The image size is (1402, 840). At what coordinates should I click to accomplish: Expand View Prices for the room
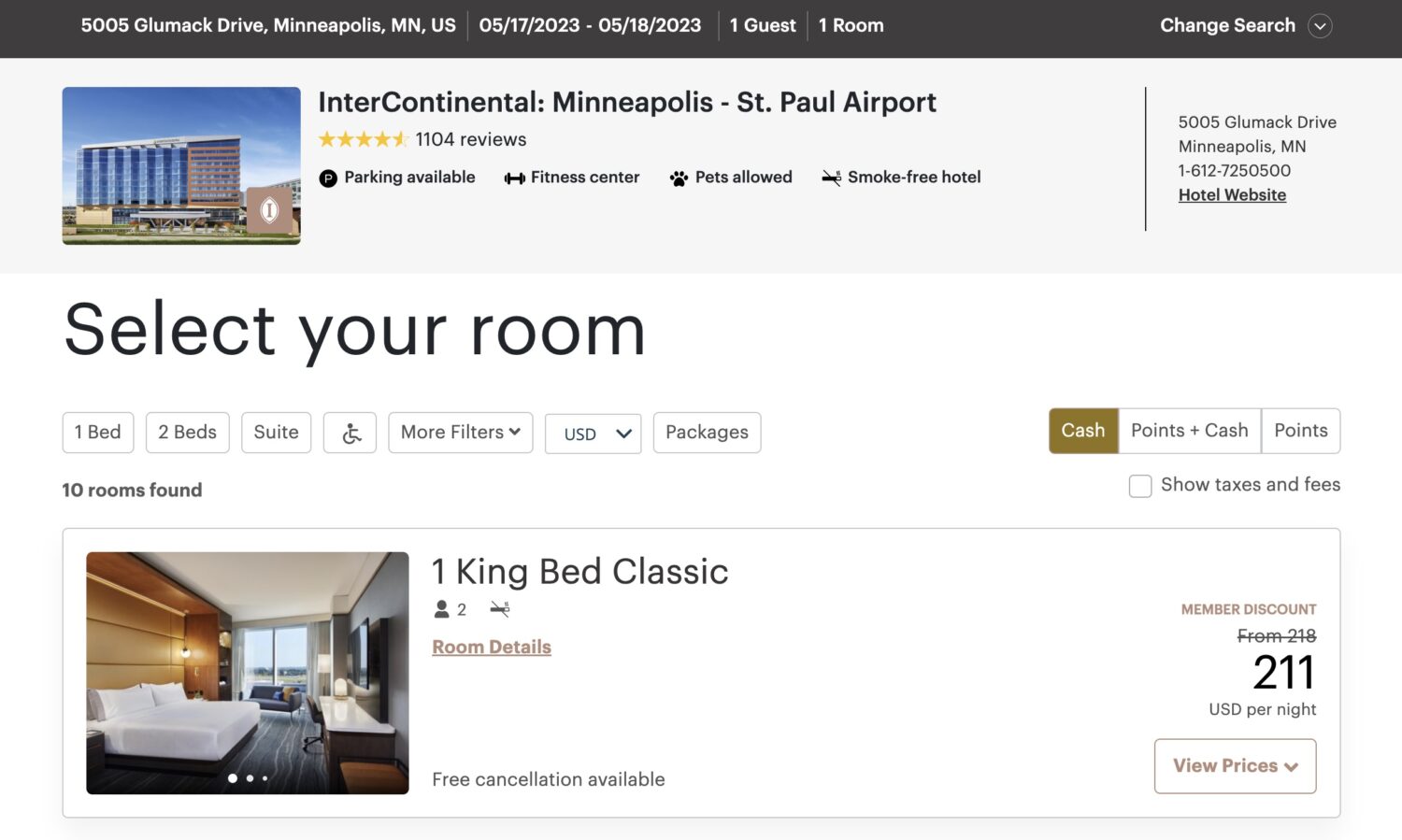1235,765
